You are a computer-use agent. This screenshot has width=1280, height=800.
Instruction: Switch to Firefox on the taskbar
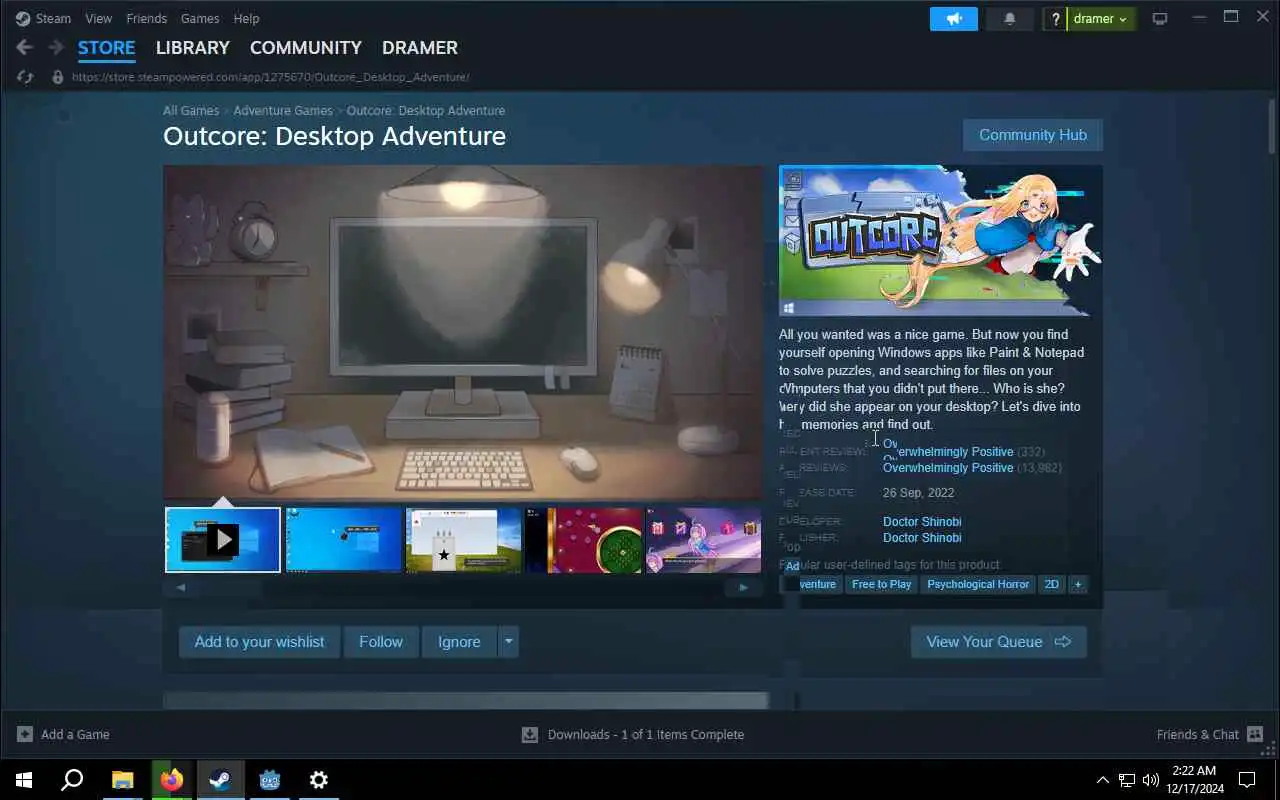click(x=171, y=779)
